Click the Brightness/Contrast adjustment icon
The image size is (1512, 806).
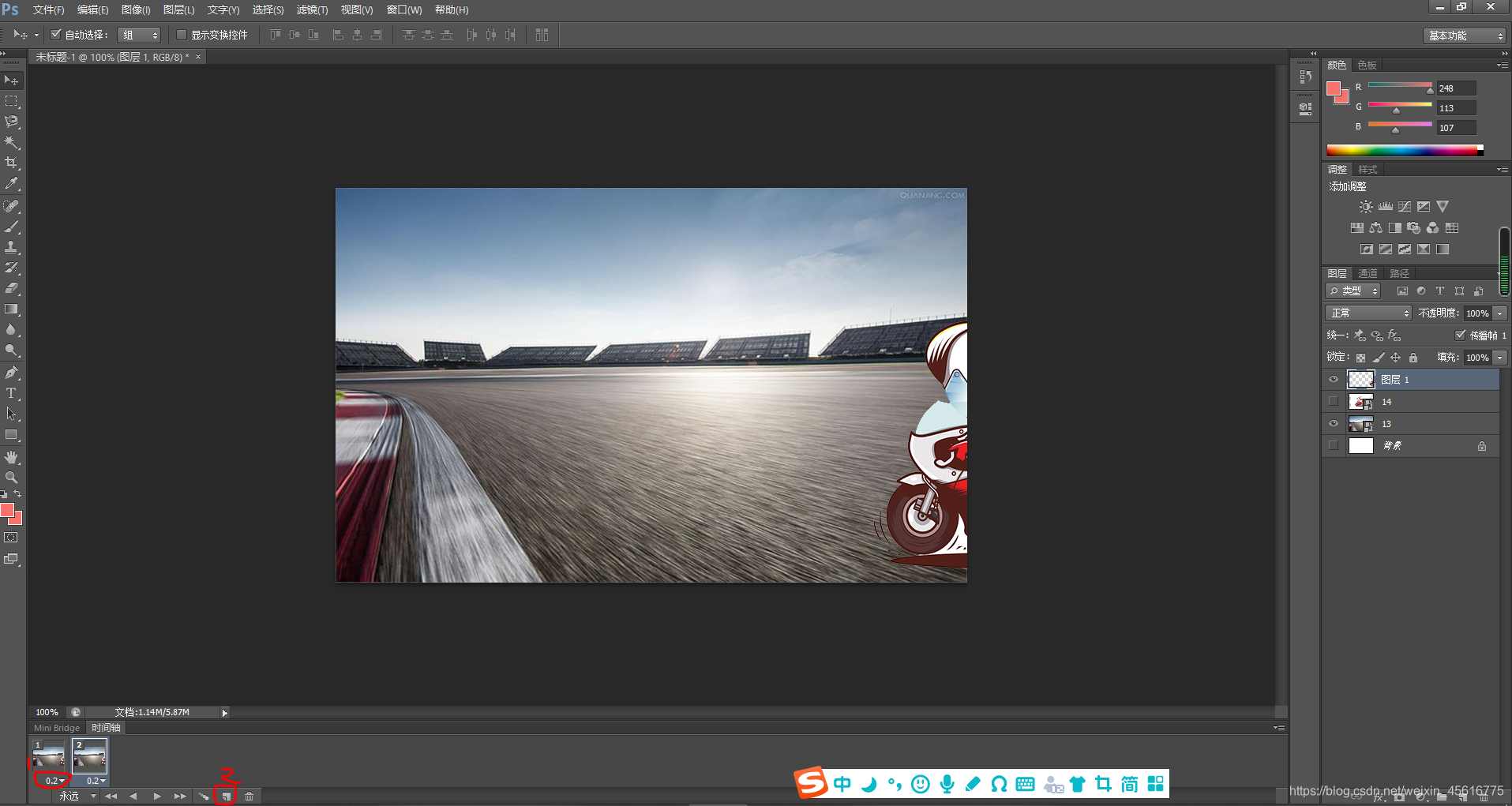pyautogui.click(x=1366, y=207)
